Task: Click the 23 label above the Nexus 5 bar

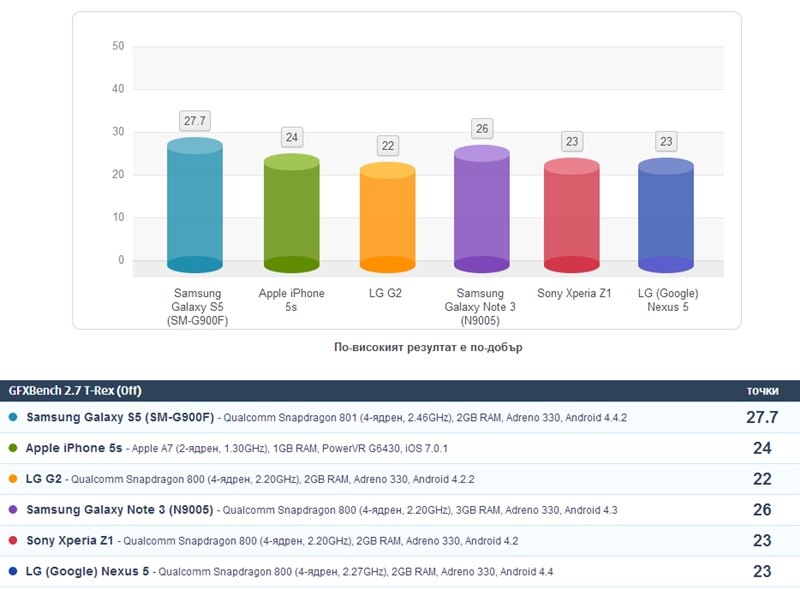Action: tap(666, 141)
